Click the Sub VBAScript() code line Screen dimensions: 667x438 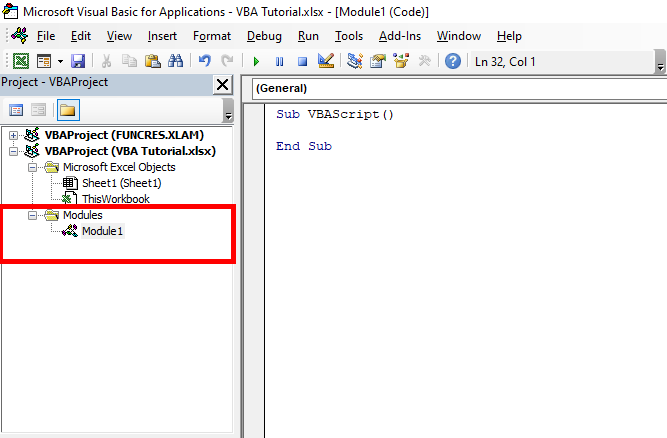335,114
